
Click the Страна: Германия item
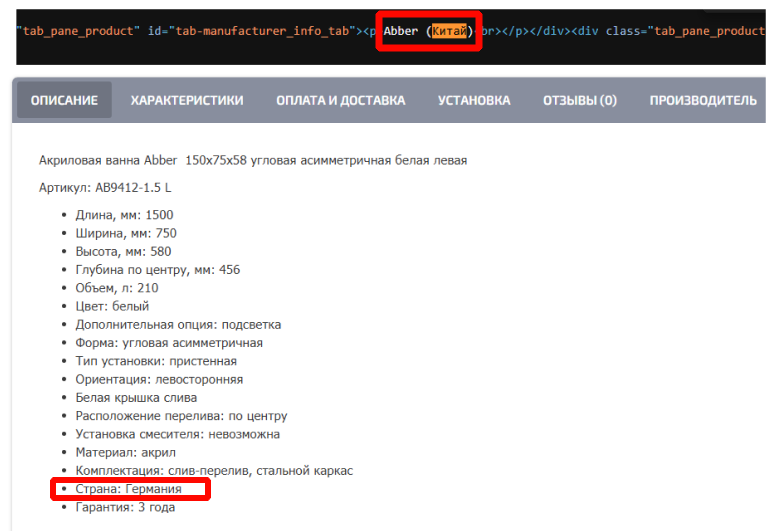(128, 489)
